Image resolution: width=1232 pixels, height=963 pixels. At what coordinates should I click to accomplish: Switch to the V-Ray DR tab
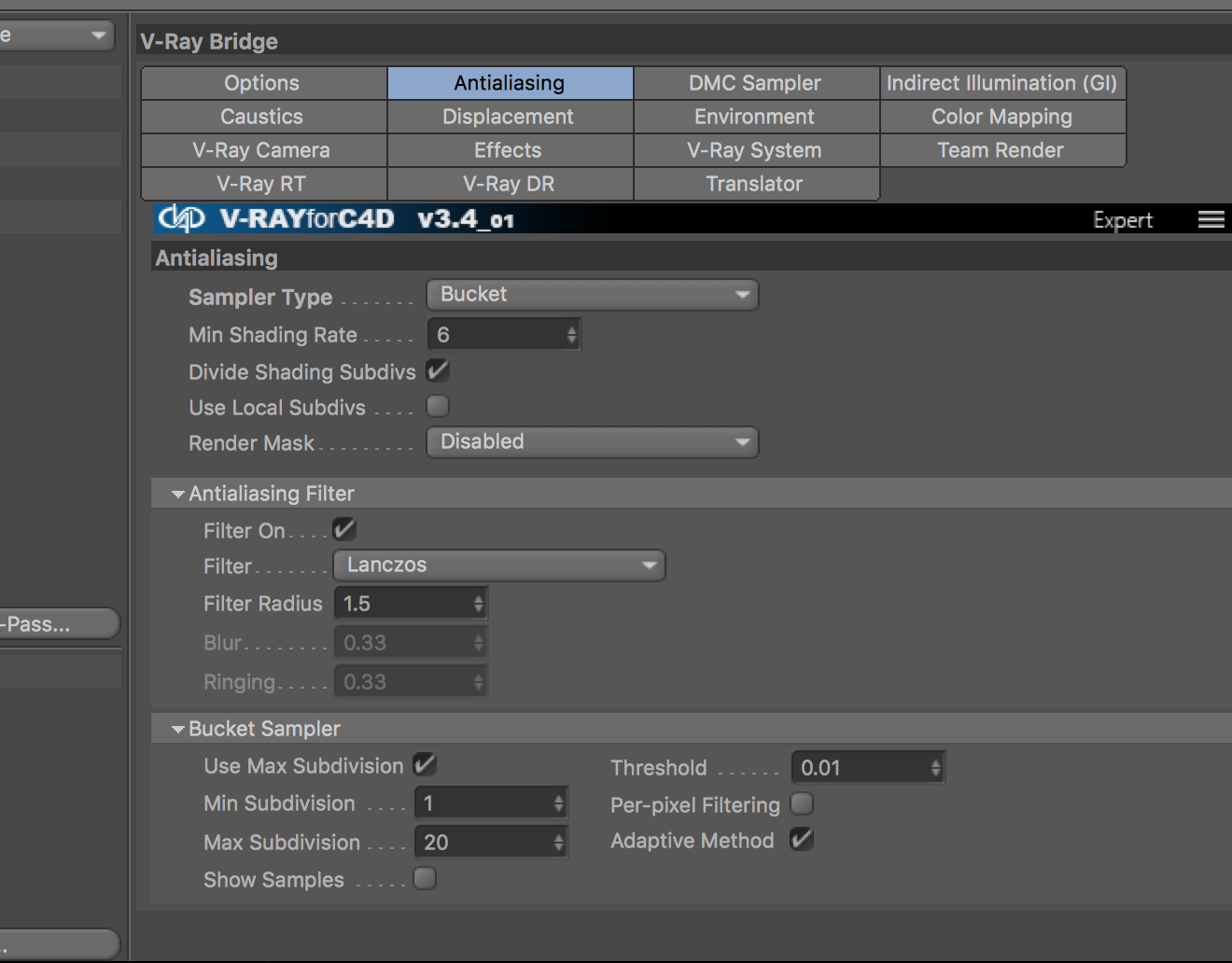tap(510, 184)
